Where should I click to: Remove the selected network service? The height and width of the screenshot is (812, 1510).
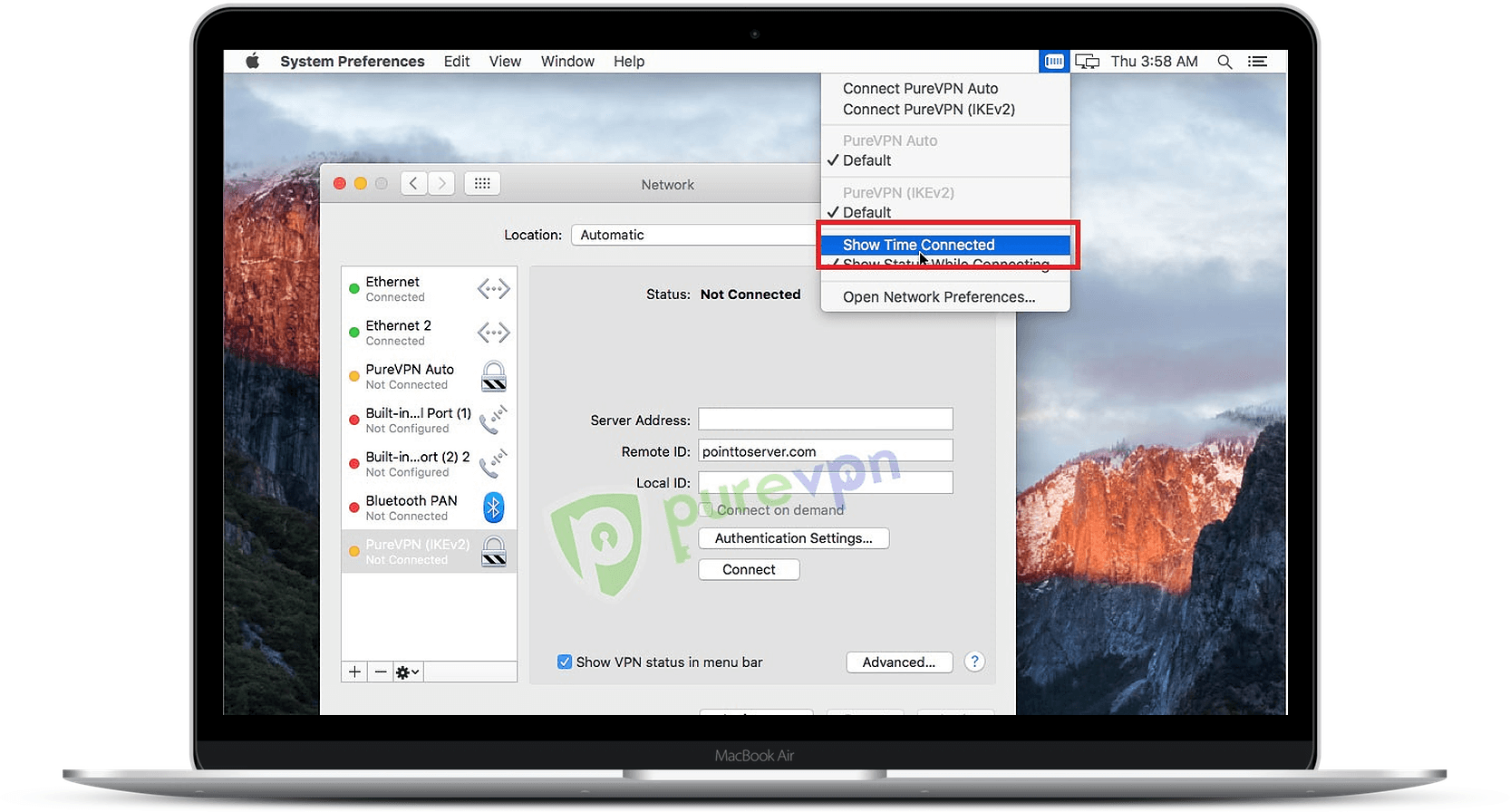[381, 672]
